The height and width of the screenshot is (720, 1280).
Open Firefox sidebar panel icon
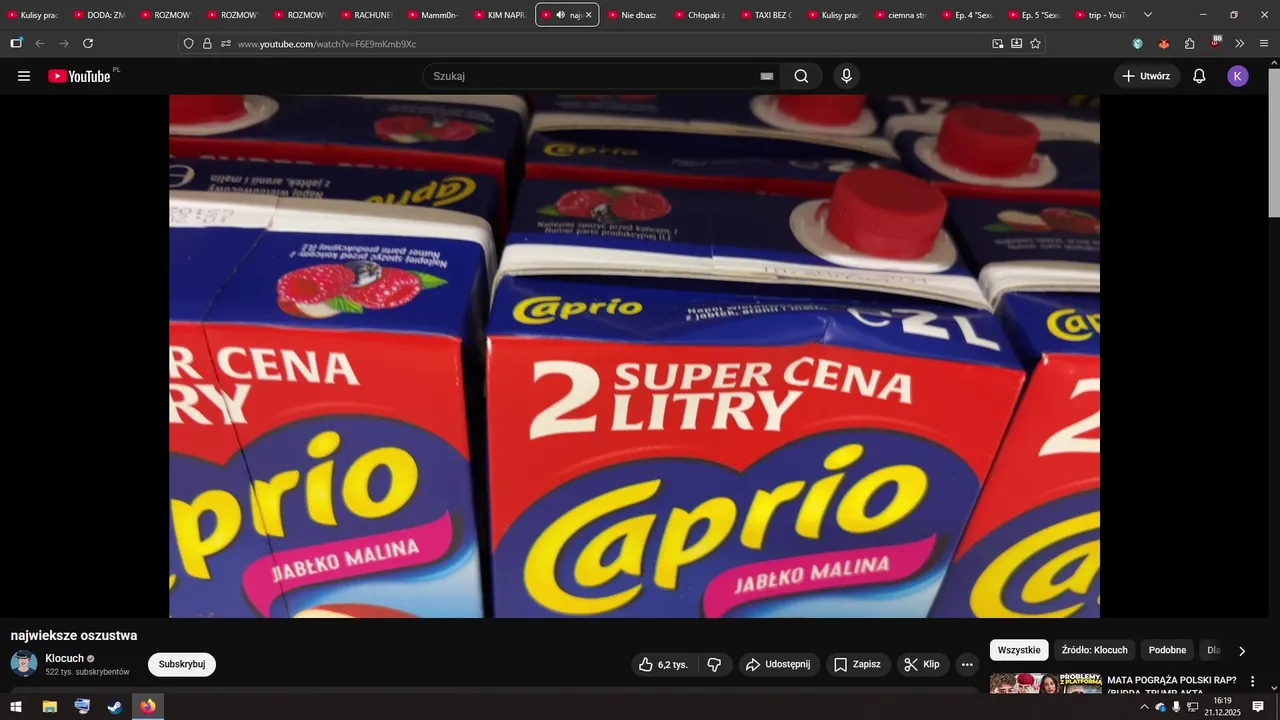pos(16,43)
